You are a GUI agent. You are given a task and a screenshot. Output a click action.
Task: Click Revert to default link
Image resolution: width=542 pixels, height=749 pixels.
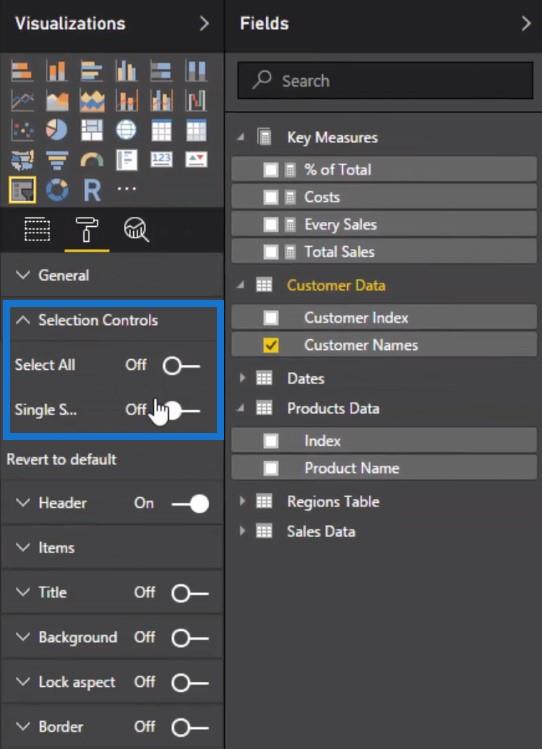62,460
